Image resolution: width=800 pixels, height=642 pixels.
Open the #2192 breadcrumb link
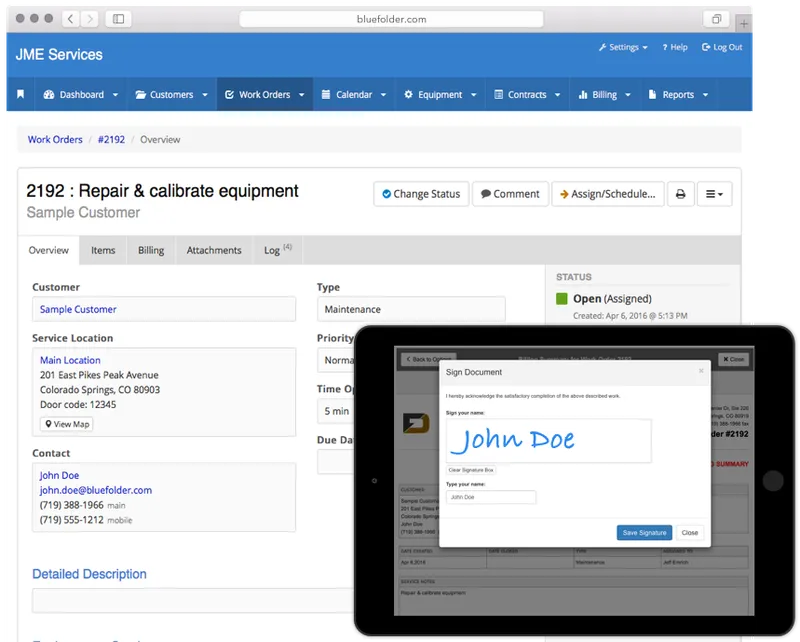(x=111, y=139)
